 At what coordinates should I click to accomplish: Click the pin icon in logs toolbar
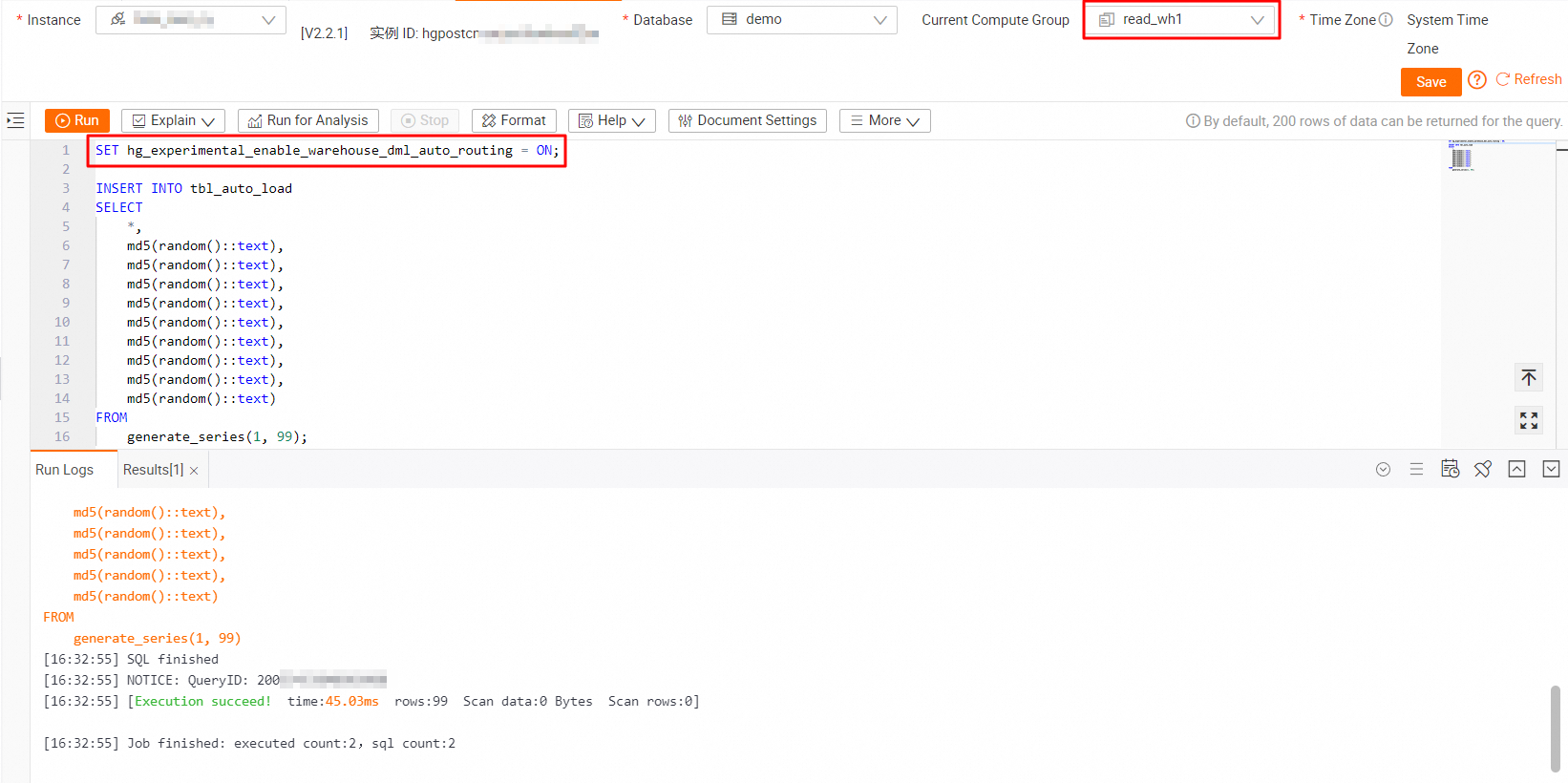(x=1483, y=469)
